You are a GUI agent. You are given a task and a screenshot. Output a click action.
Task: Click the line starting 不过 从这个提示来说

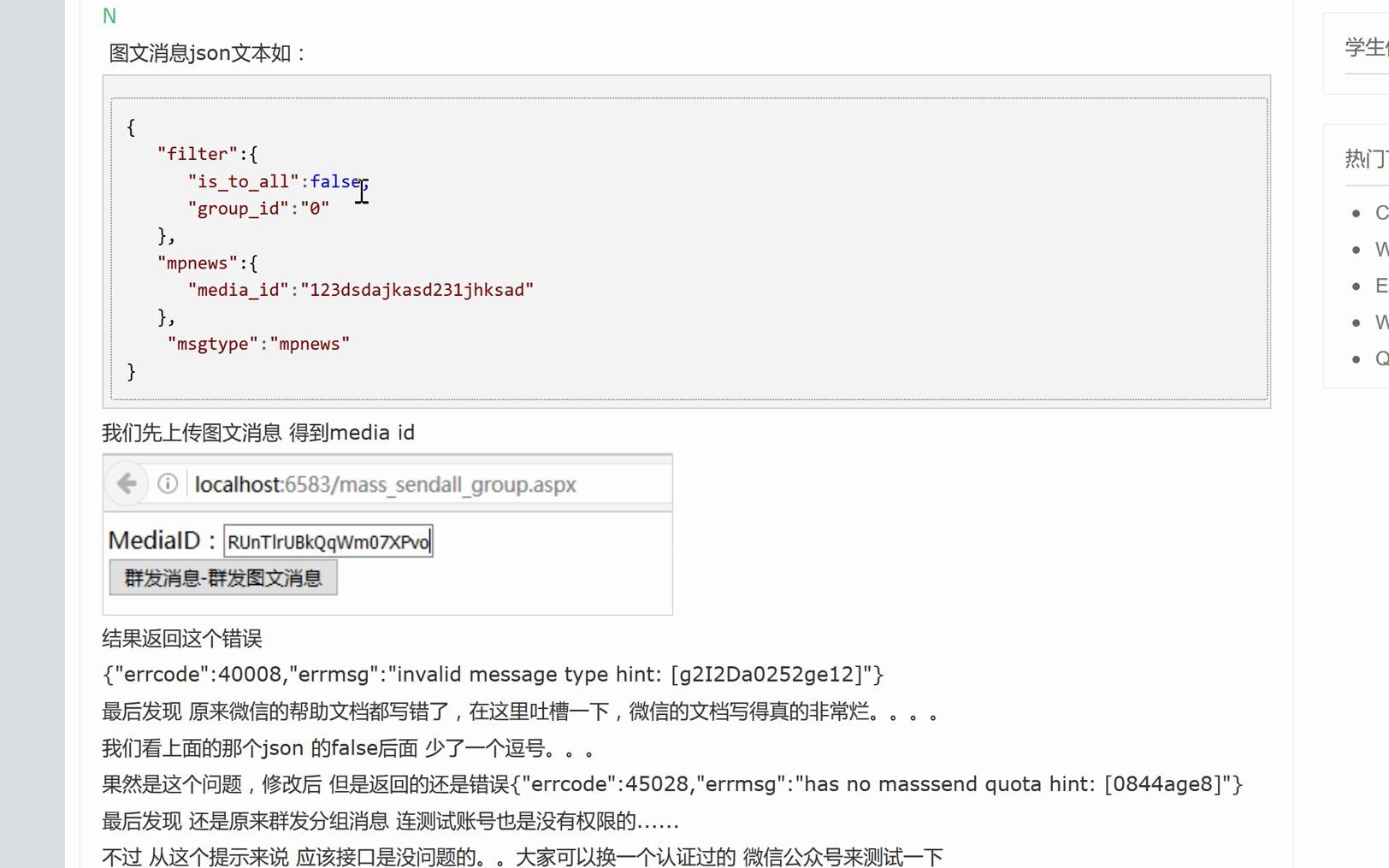point(522,857)
